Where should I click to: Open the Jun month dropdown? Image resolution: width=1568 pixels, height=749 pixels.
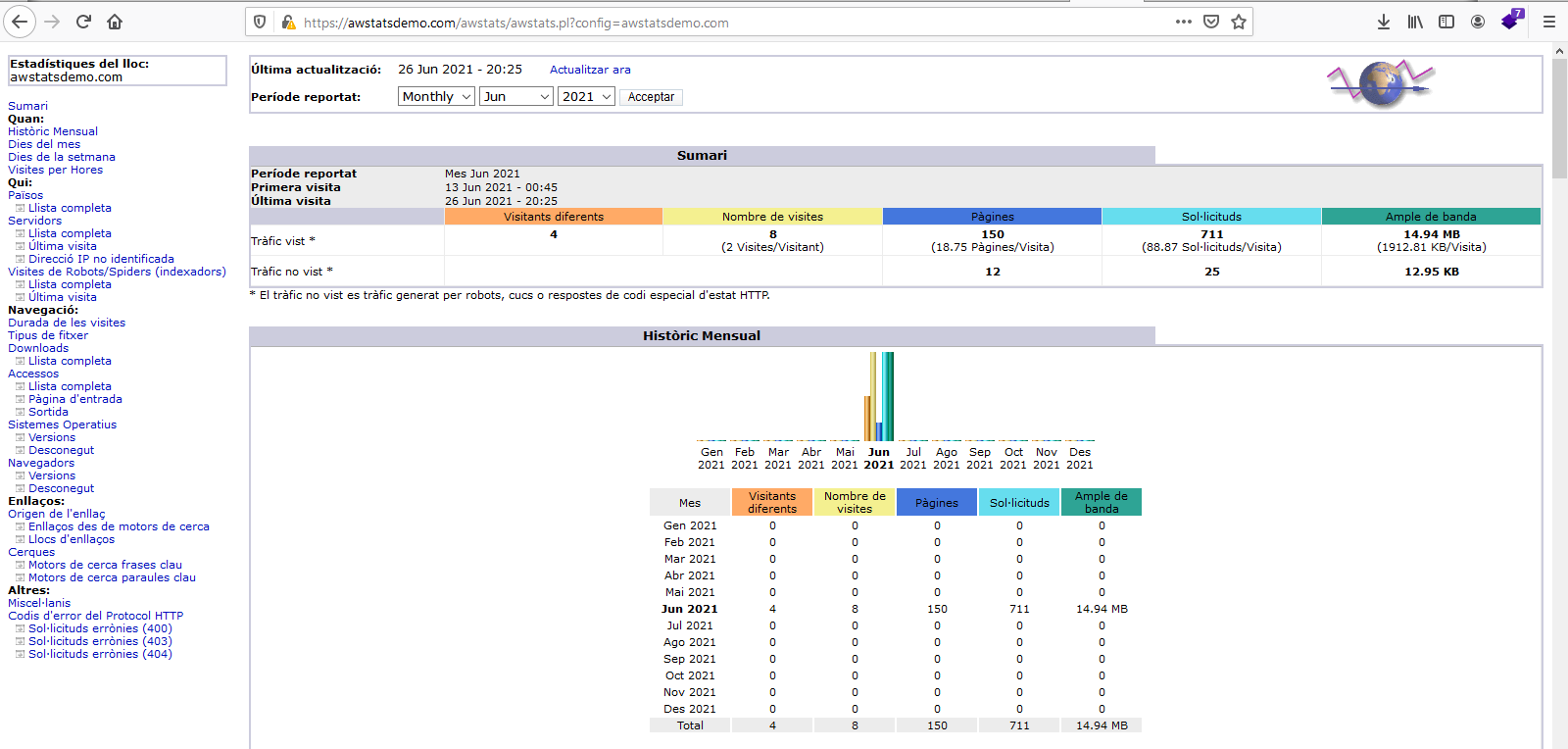516,96
